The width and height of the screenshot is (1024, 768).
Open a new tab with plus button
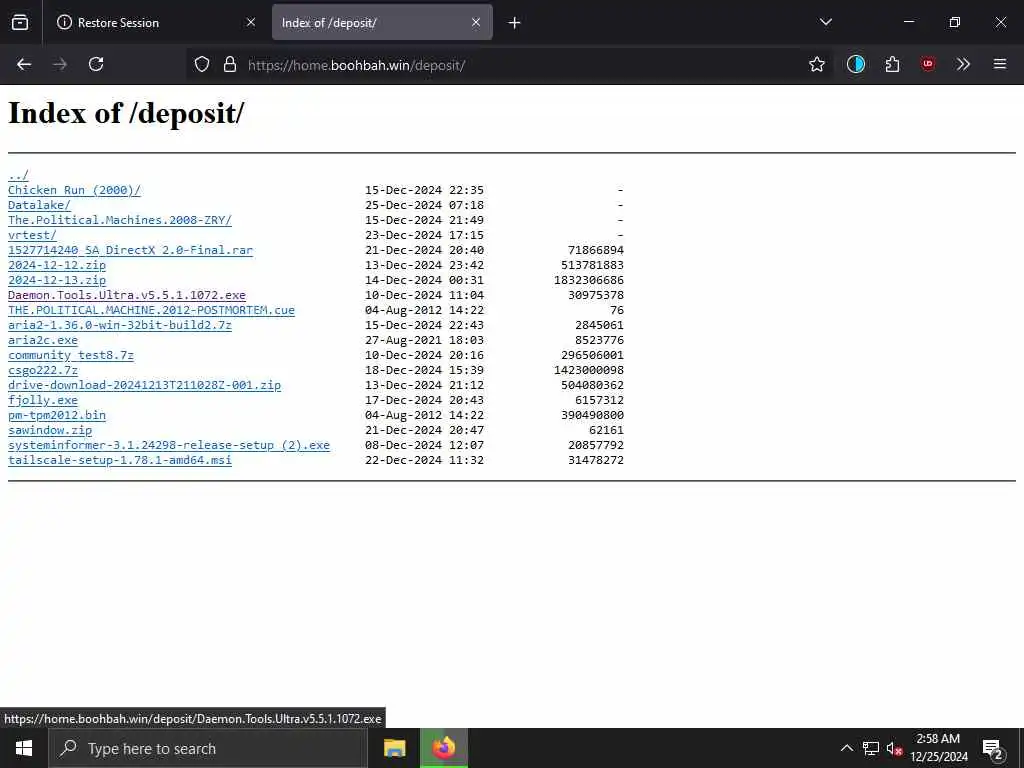click(x=515, y=23)
